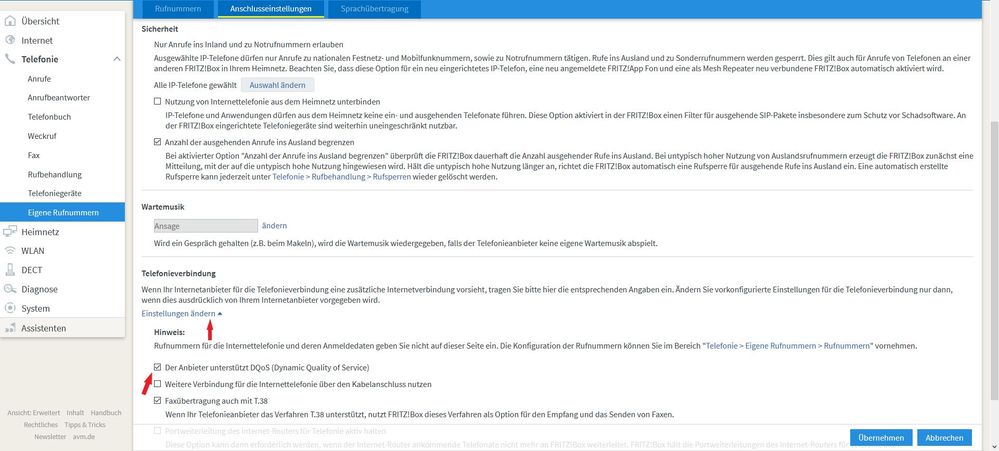
Task: Click the Inhalt footer link
Action: (75, 413)
